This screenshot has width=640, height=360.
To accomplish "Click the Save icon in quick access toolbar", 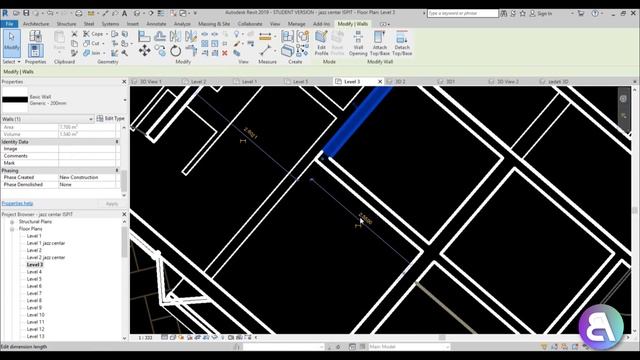I will [x=26, y=13].
